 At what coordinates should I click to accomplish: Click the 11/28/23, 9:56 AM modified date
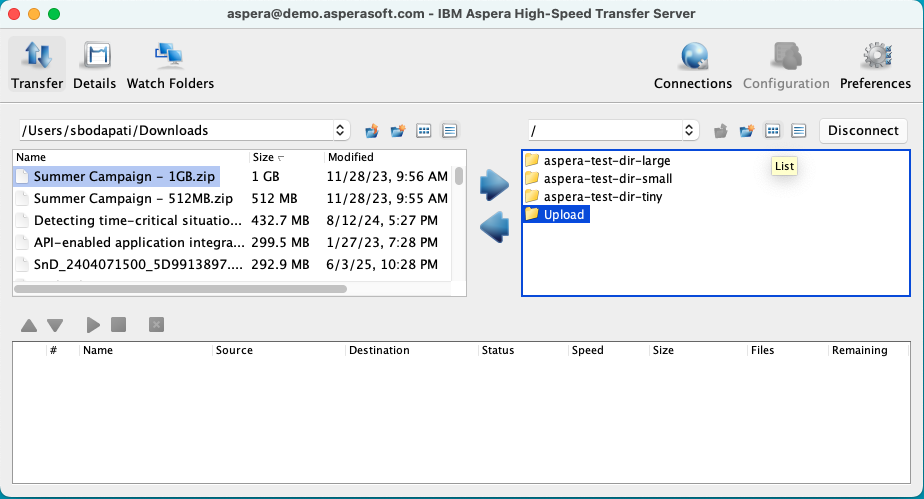tap(387, 176)
